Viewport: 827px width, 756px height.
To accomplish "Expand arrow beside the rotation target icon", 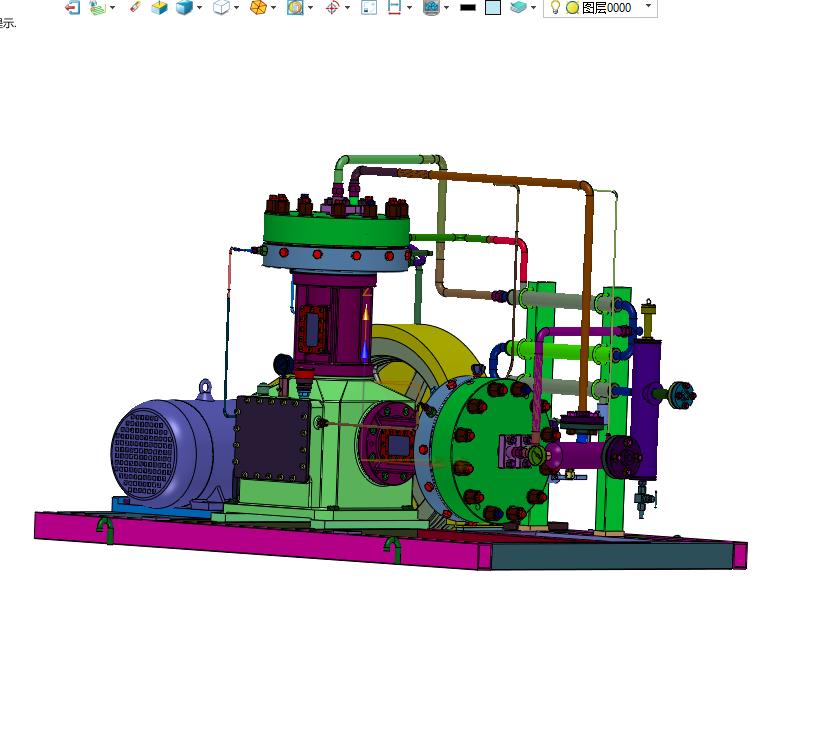I will [x=347, y=7].
